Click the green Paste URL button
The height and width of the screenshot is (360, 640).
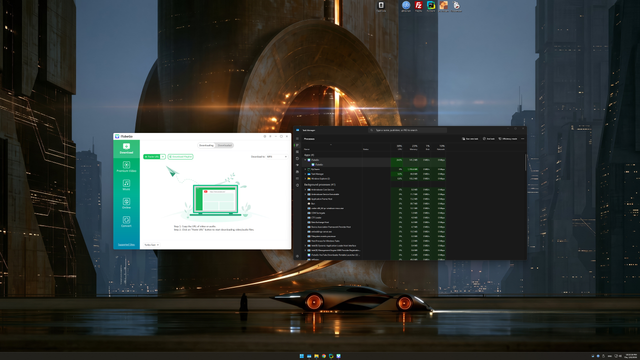[151, 157]
